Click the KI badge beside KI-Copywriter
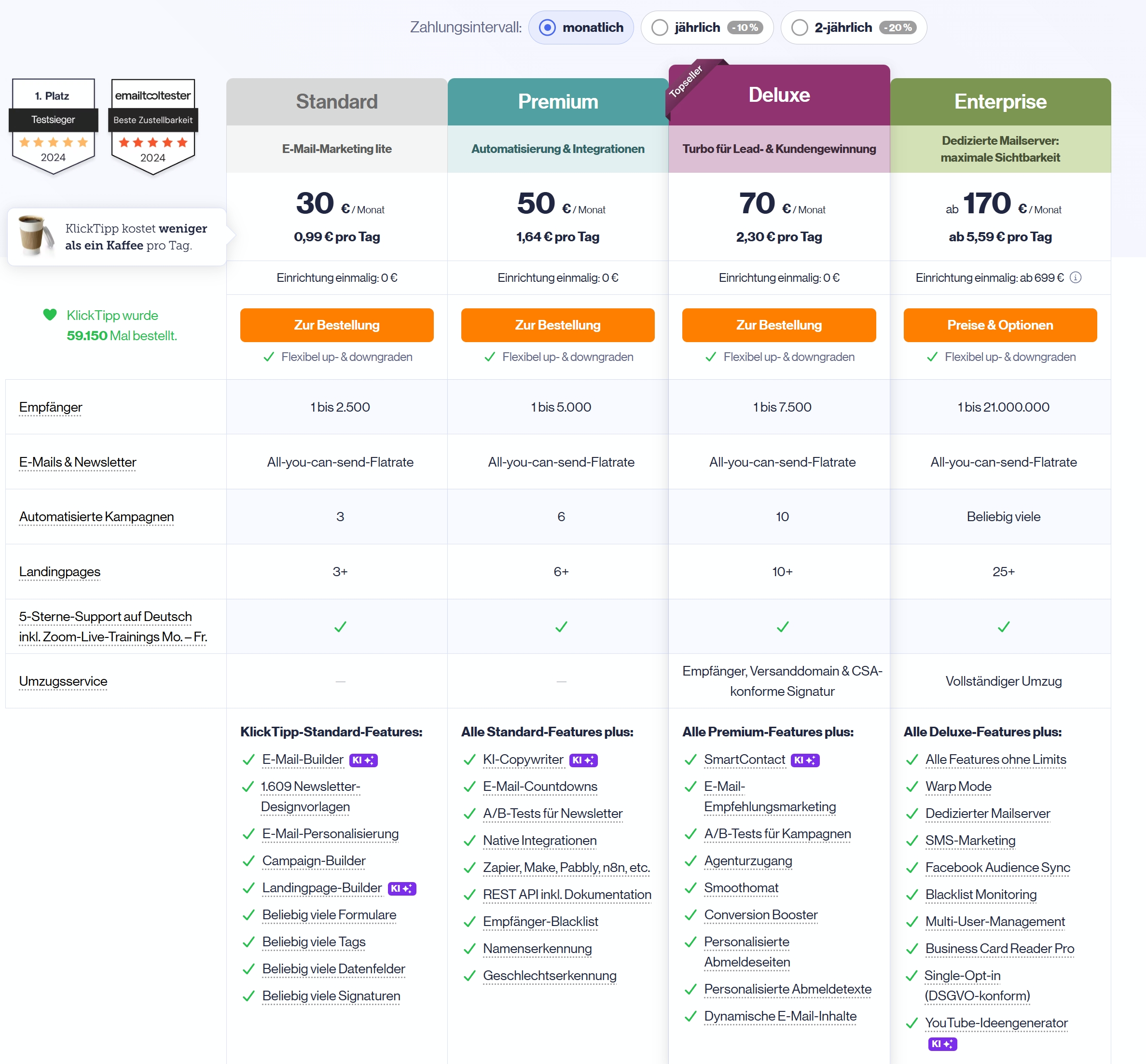 (x=583, y=760)
